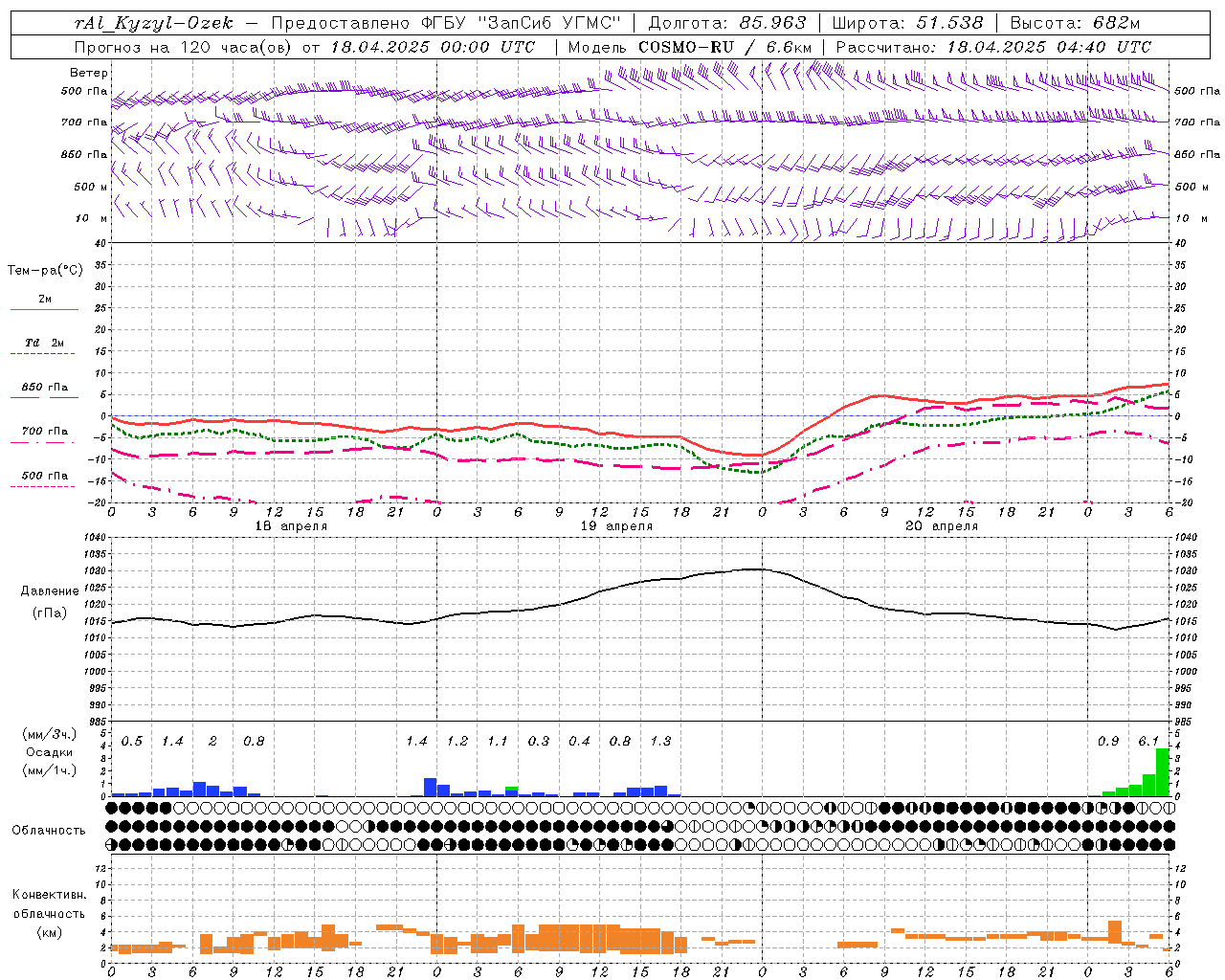Click the 'Облачность' cloud cover label
This screenshot has height=980, width=1225.
coord(49,831)
